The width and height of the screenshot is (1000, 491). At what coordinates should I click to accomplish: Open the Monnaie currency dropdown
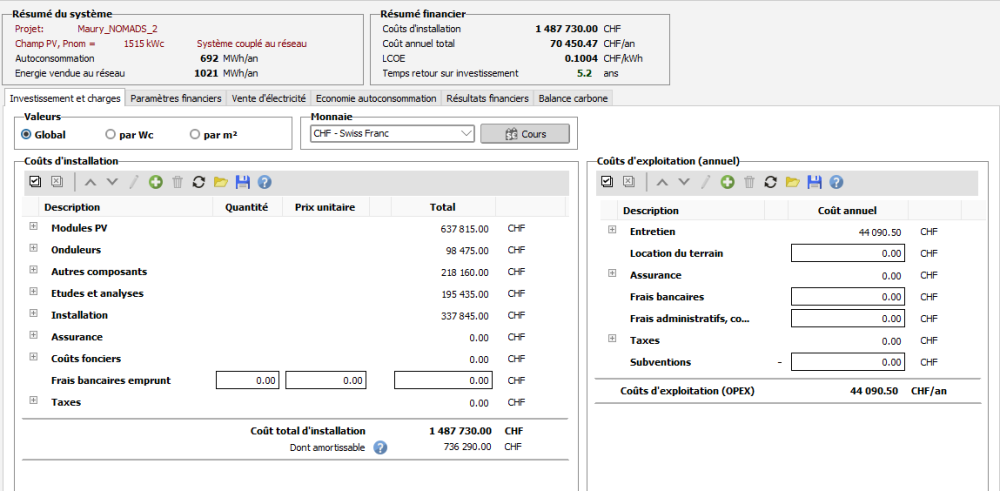(392, 134)
